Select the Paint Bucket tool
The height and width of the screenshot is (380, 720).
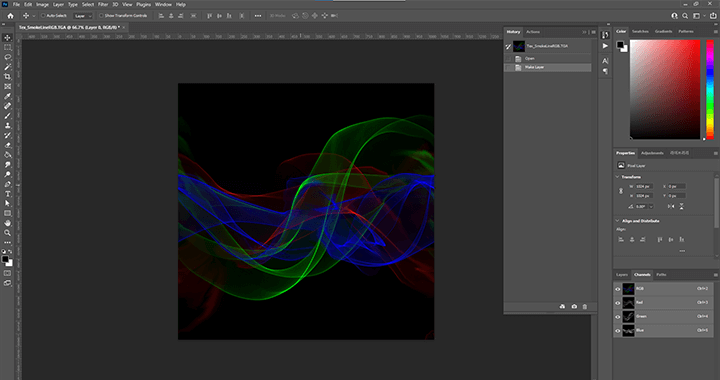pos(7,155)
